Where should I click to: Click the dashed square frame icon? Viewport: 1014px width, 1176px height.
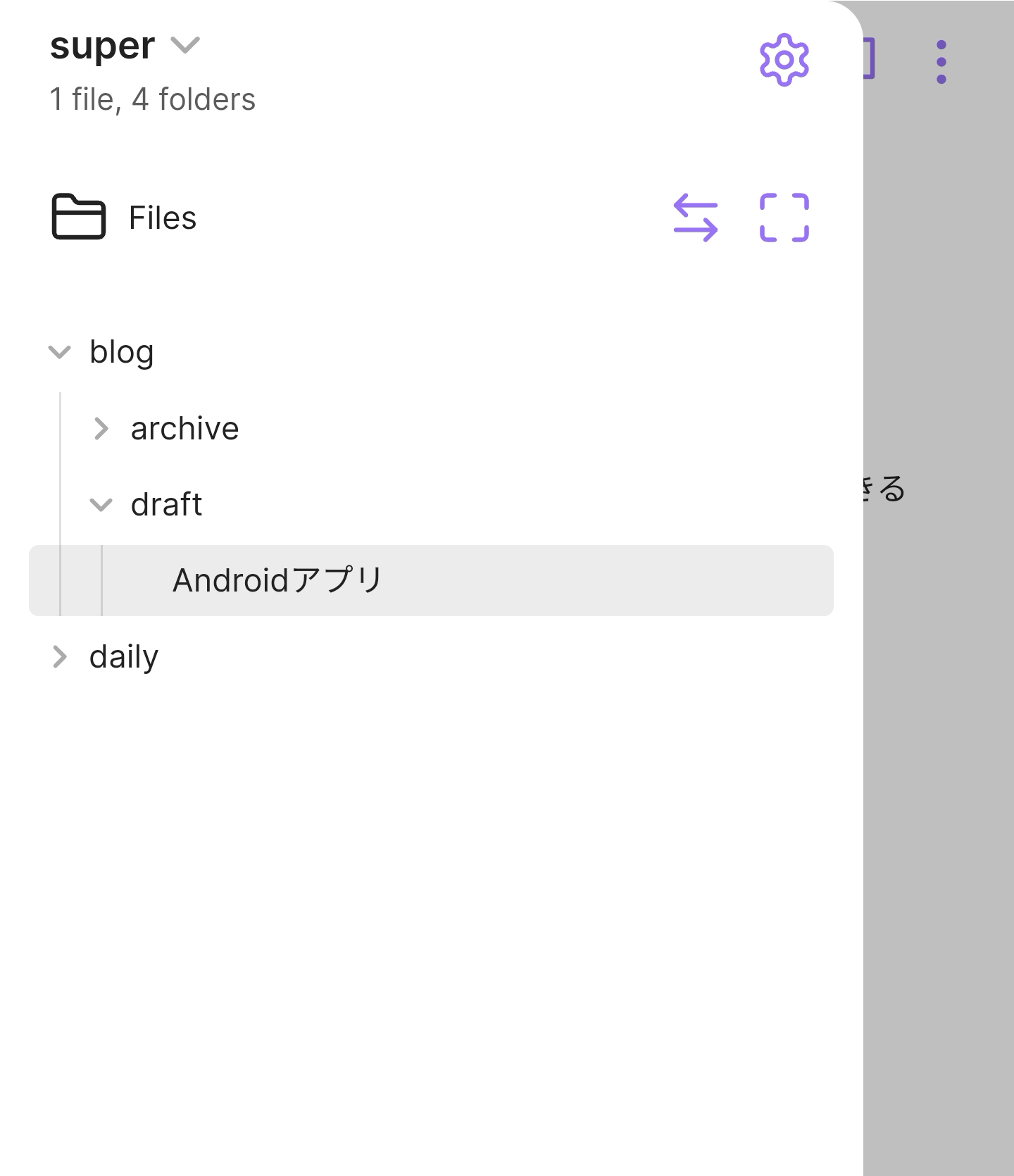784,218
